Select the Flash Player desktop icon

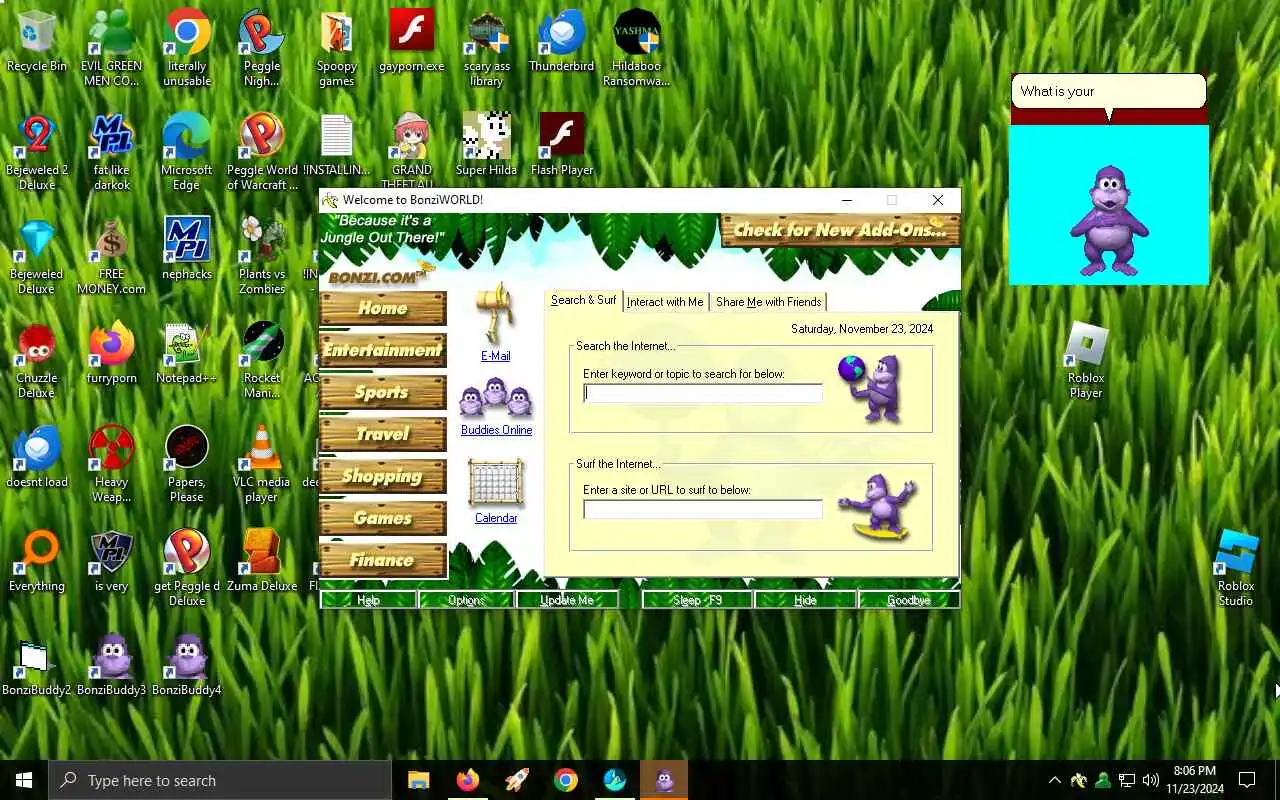coord(562,145)
